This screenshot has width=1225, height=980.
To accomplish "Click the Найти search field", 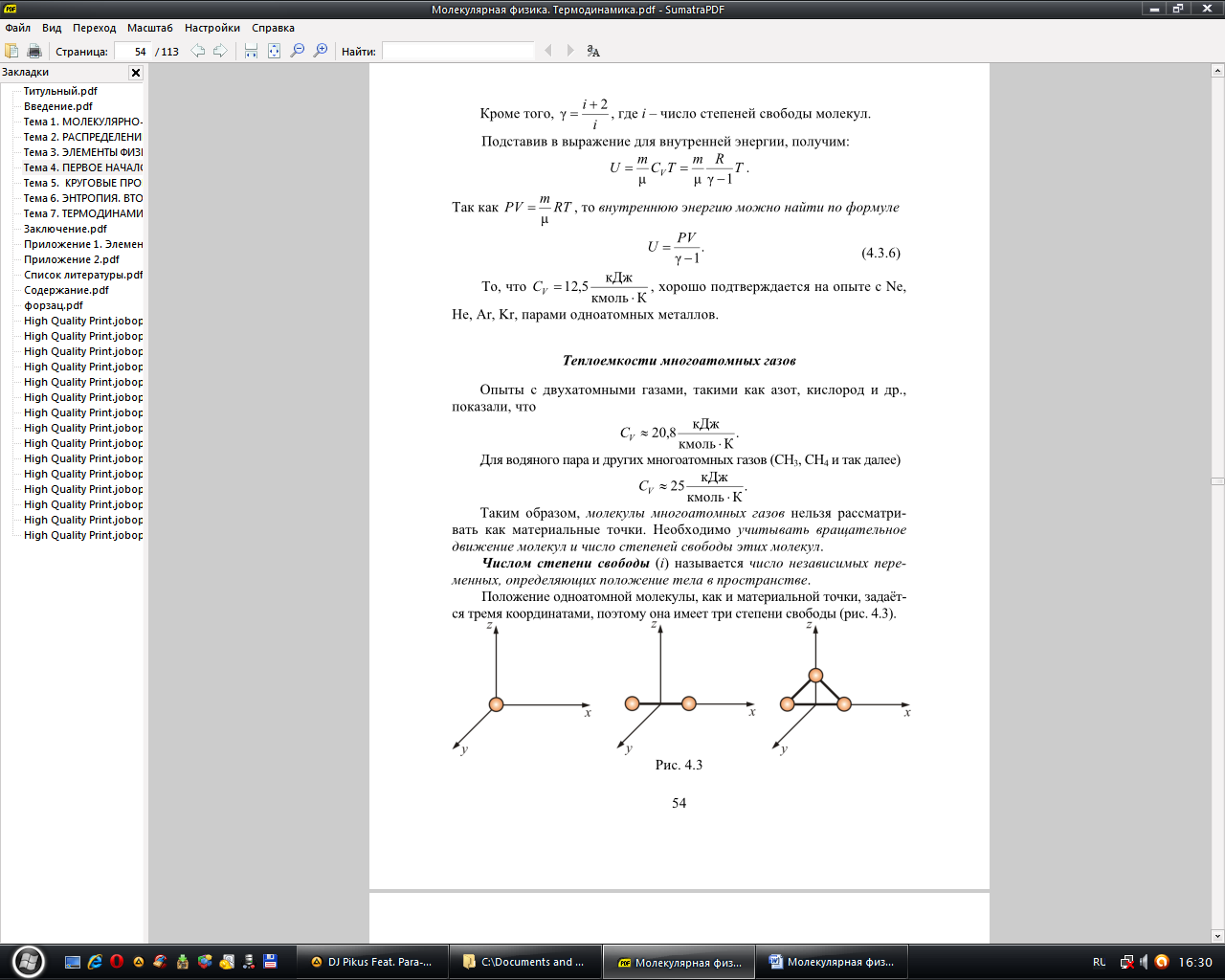I will tap(458, 52).
